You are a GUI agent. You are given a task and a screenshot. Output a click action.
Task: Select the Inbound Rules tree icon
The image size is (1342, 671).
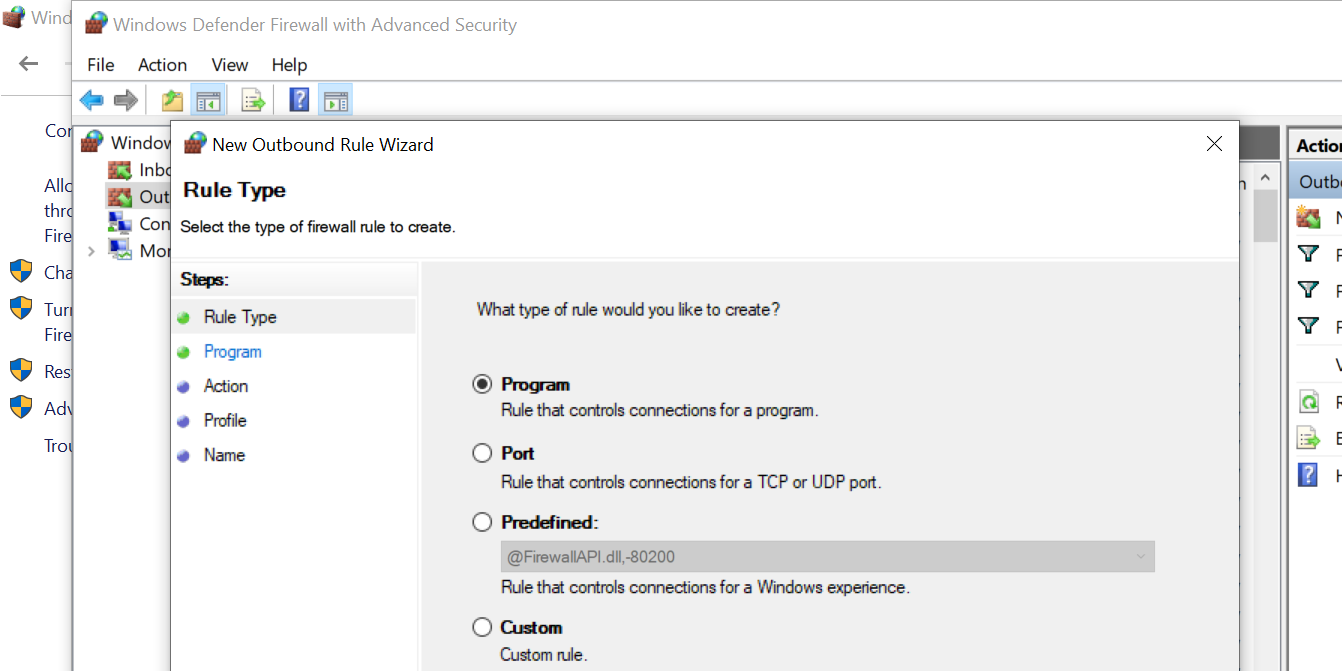[x=120, y=170]
